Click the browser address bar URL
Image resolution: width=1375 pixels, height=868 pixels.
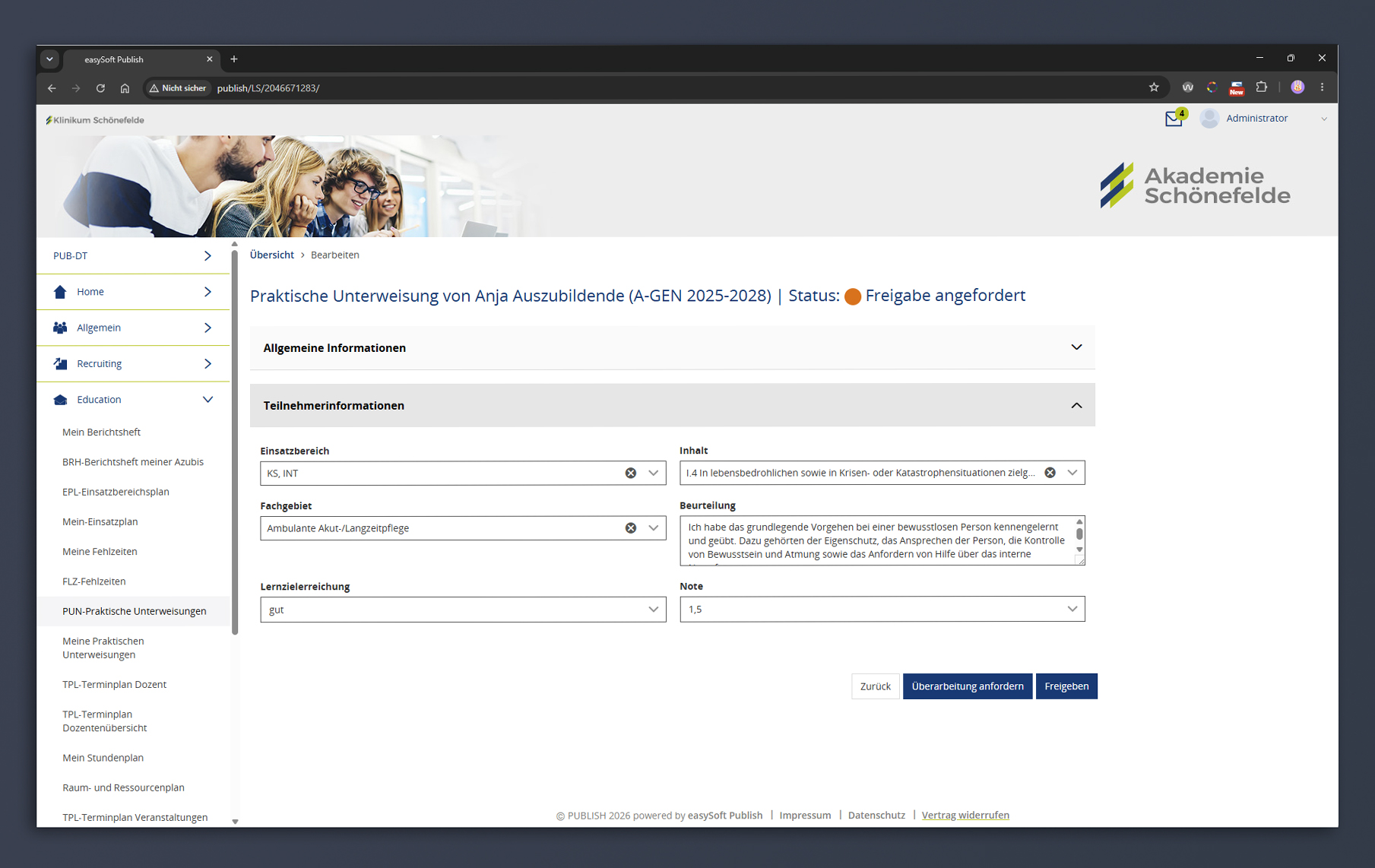pyautogui.click(x=268, y=88)
